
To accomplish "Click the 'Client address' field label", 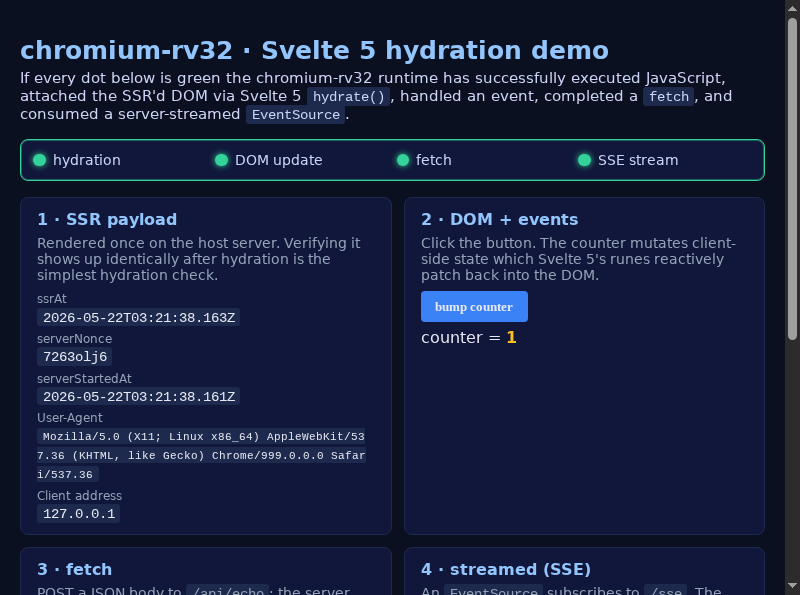I will point(80,495).
